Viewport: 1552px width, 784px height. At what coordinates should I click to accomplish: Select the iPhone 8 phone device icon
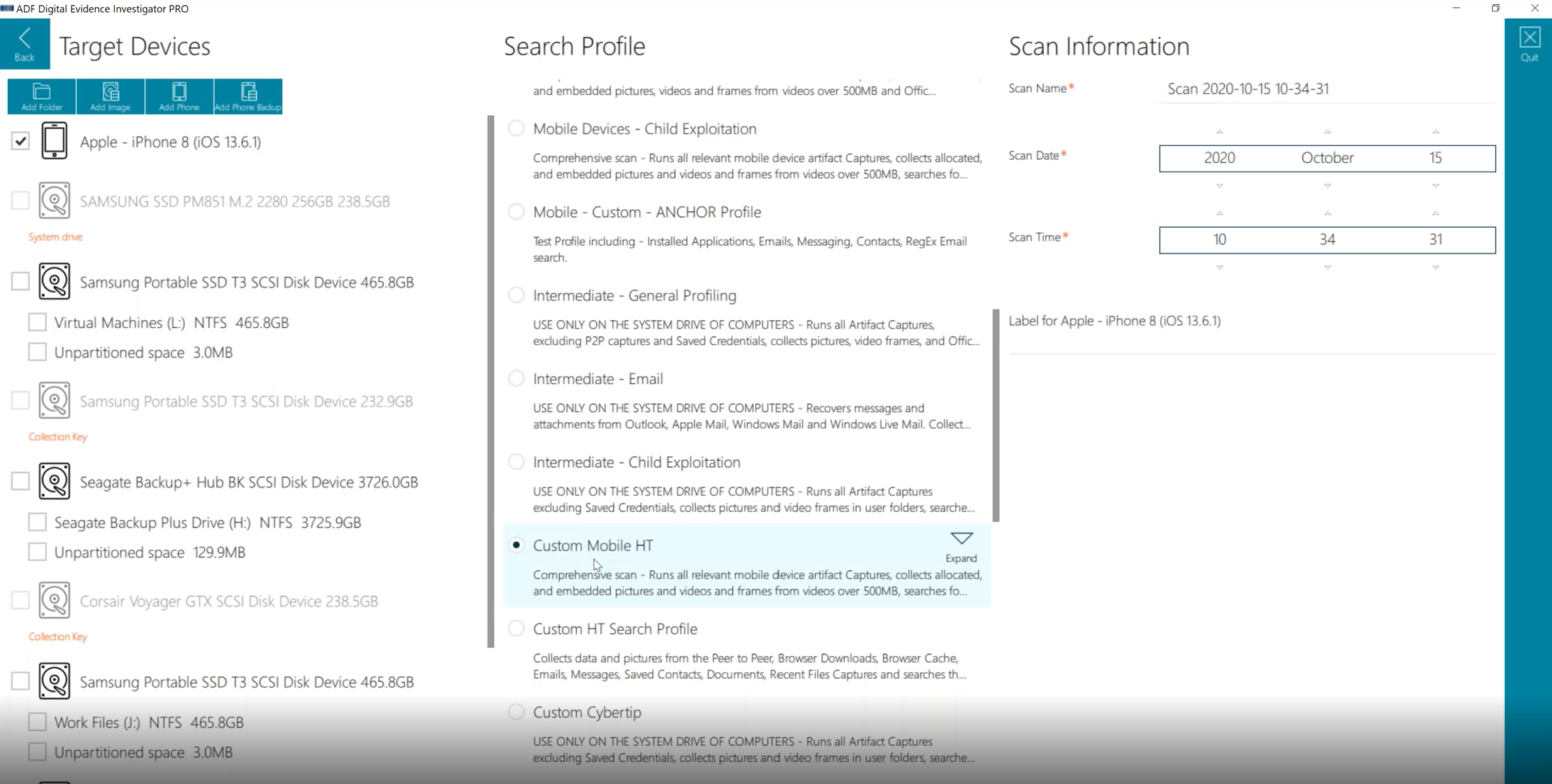(x=54, y=141)
